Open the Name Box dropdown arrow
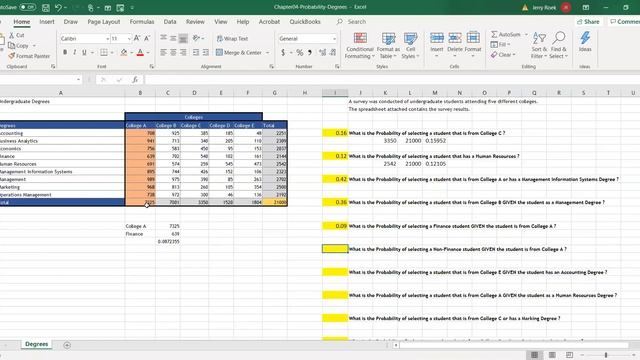640x360 pixels. (x=78, y=80)
